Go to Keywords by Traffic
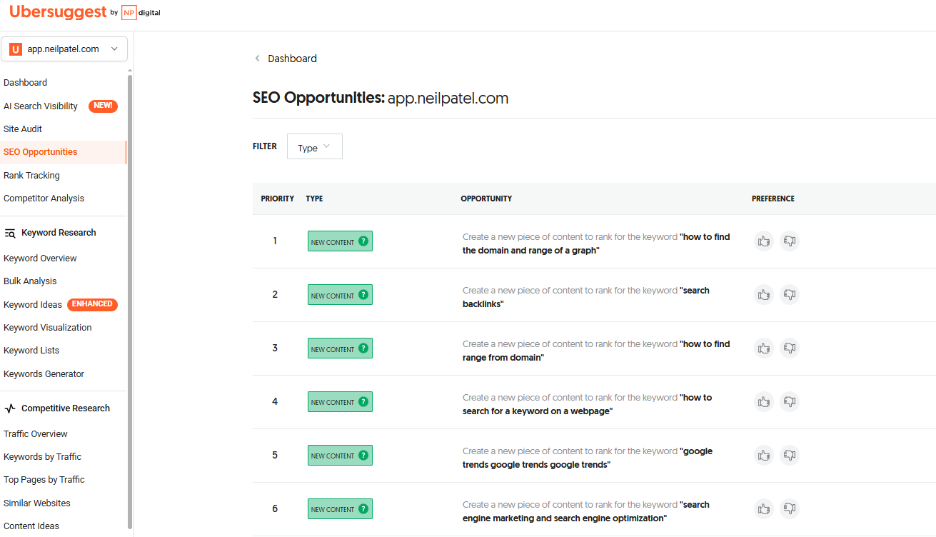This screenshot has width=936, height=537. [42, 457]
